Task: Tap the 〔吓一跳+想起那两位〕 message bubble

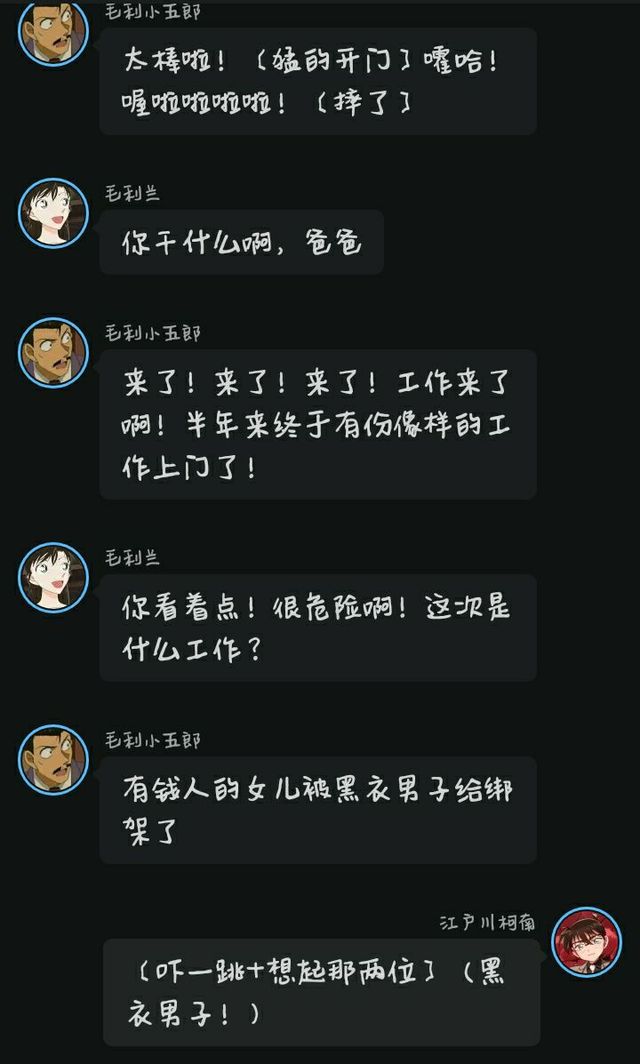Action: (322, 993)
